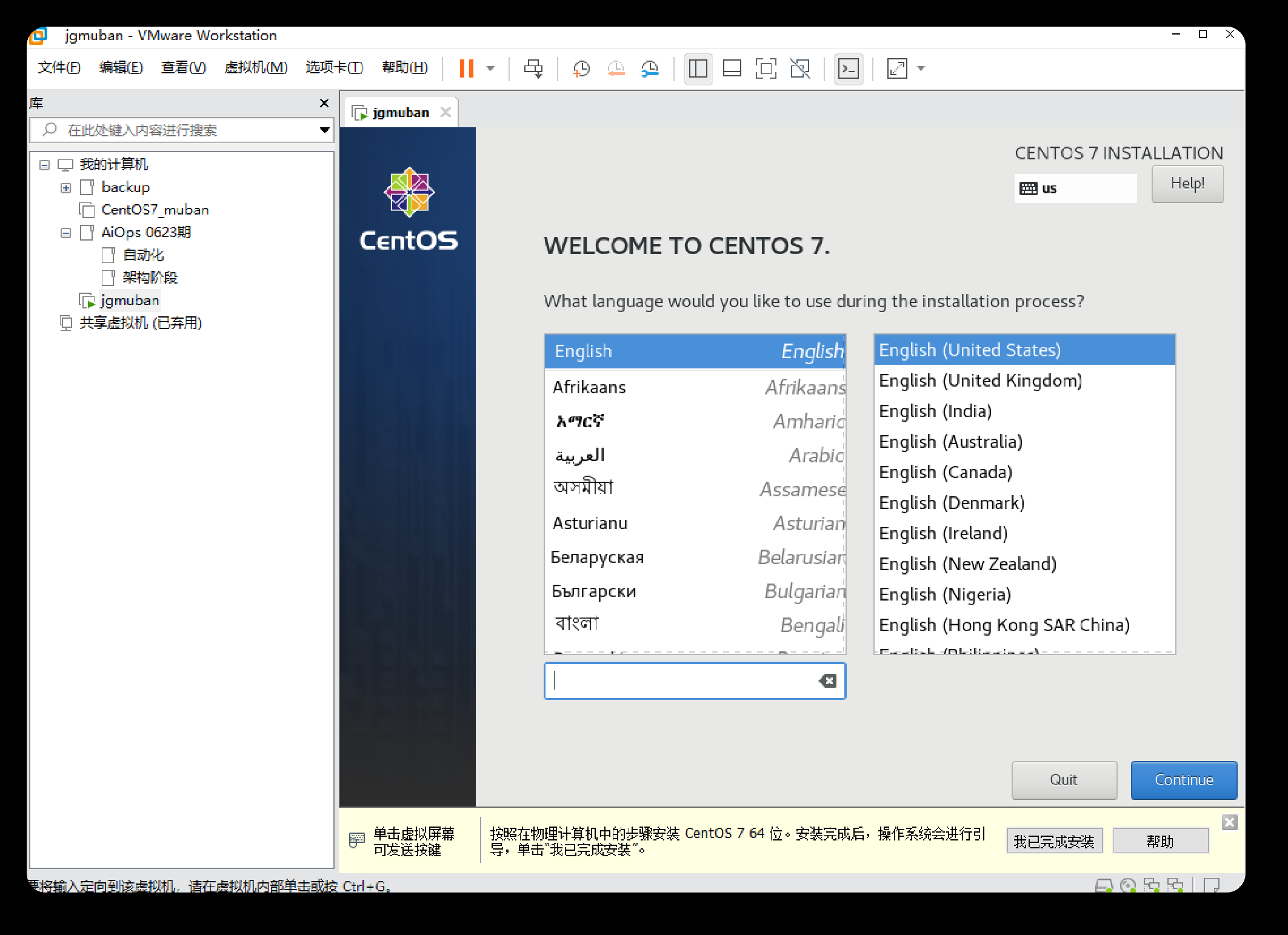This screenshot has width=1288, height=935.
Task: Open the 编辑(E) menu
Action: (x=121, y=67)
